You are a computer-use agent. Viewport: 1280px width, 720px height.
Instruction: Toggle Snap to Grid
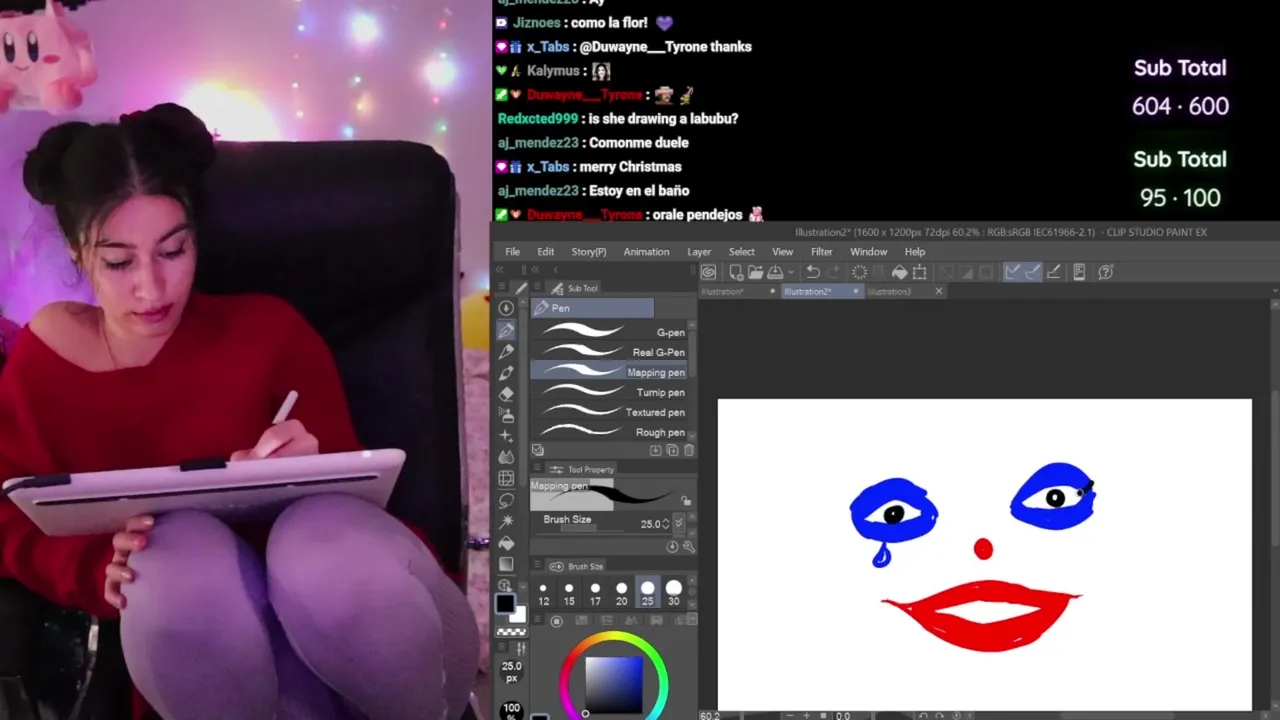point(1053,272)
